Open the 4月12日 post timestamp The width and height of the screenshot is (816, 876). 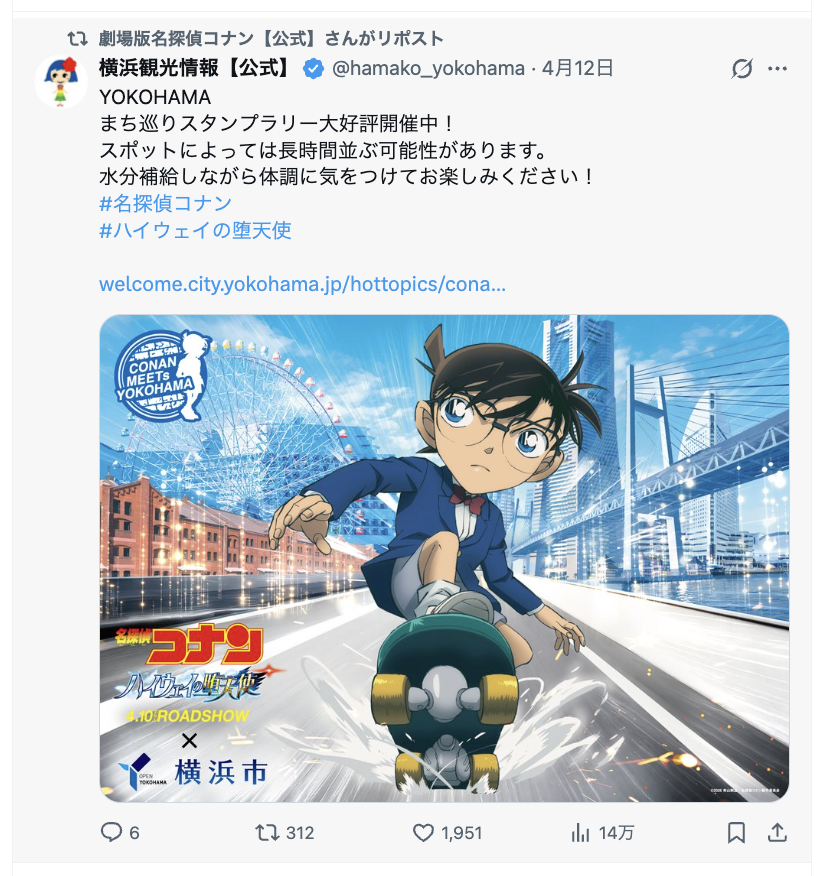[x=578, y=68]
